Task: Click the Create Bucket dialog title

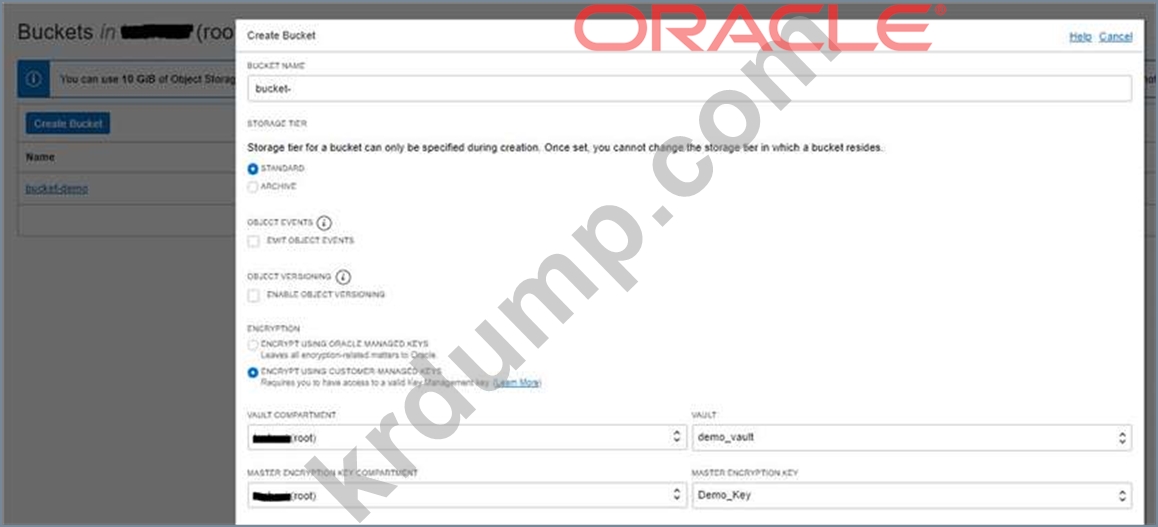Action: coord(281,35)
